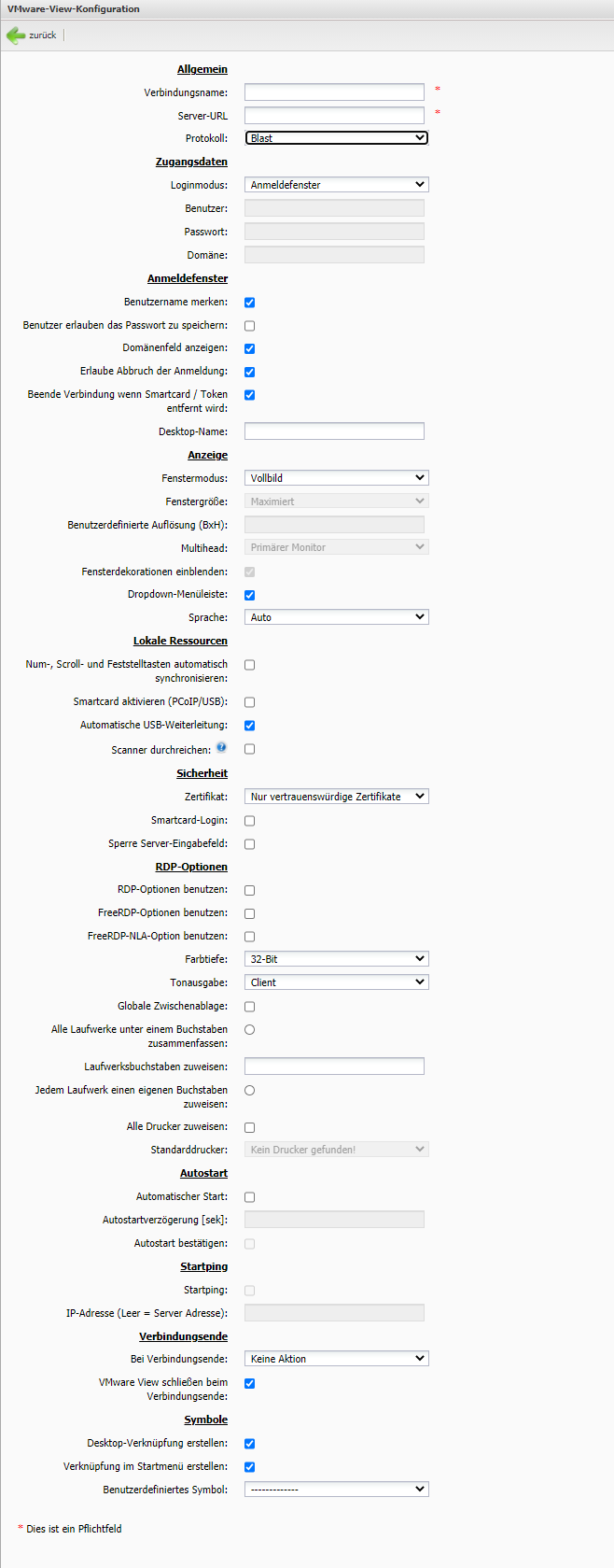Viewport: 614px width, 1568px height.
Task: Click the zurück link in toolbar
Action: pyautogui.click(x=42, y=35)
